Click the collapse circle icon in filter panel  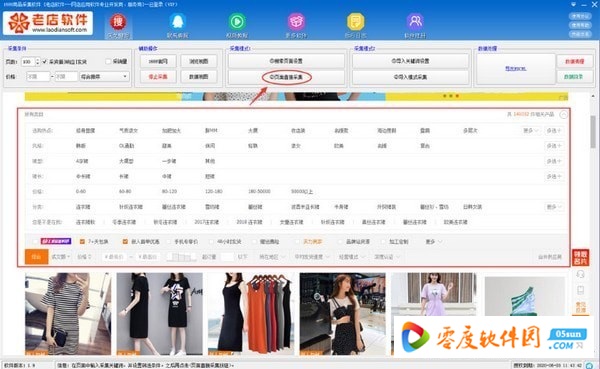tap(563, 114)
